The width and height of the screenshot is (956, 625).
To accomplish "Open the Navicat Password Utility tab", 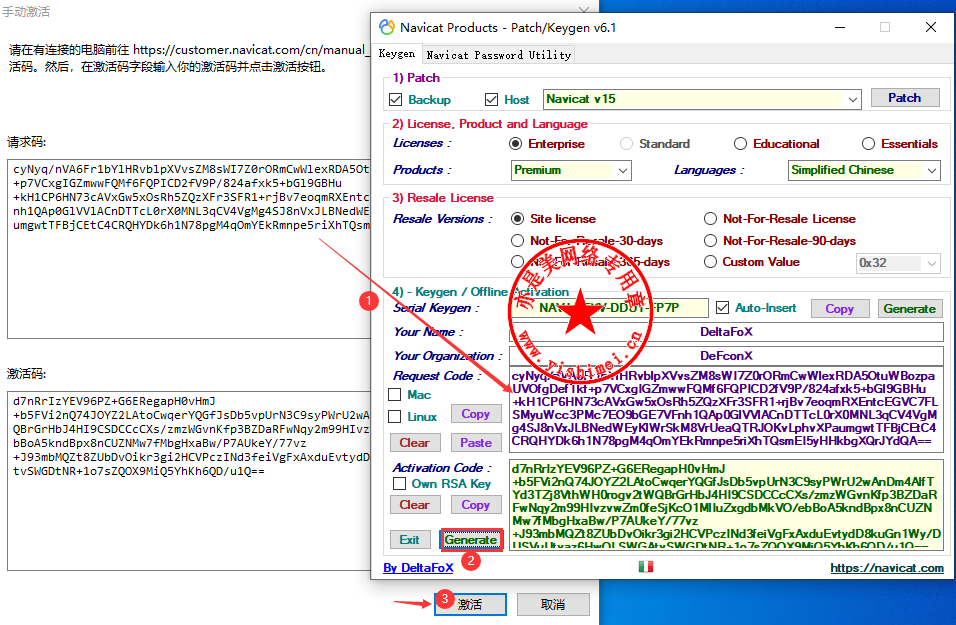I will click(499, 55).
